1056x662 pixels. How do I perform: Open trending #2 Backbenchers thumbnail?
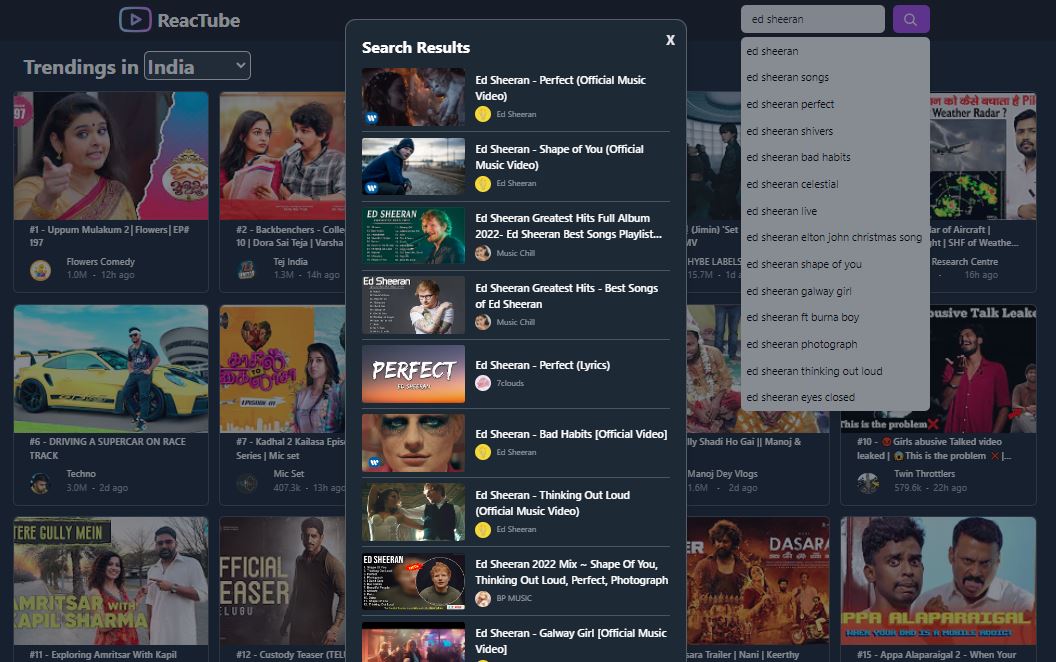(x=282, y=156)
